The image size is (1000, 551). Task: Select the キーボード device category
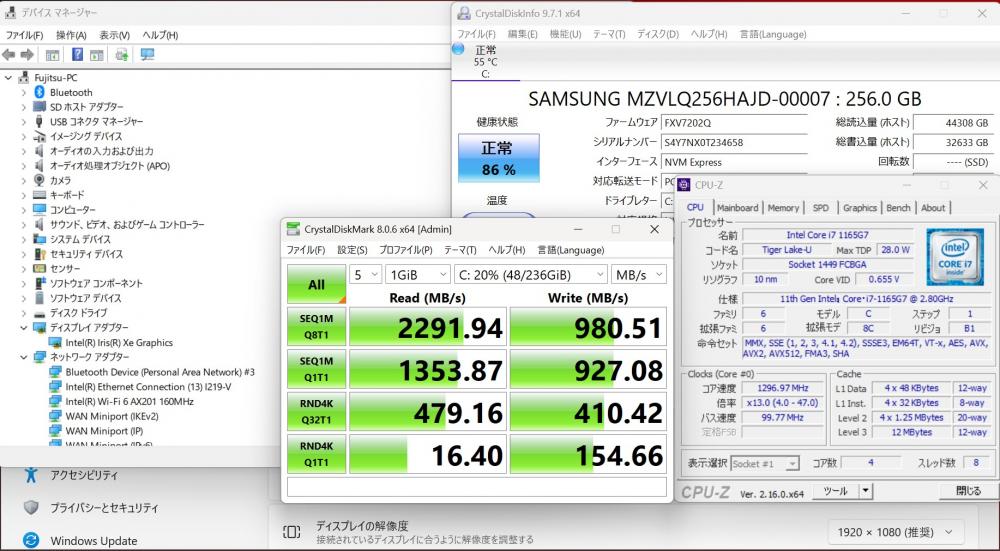pos(66,195)
